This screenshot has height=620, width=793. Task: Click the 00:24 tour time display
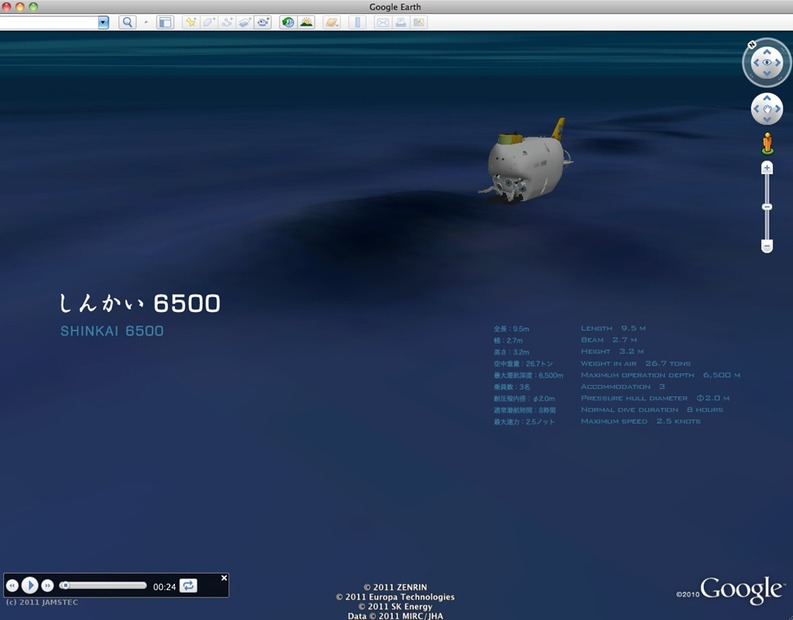pos(164,587)
